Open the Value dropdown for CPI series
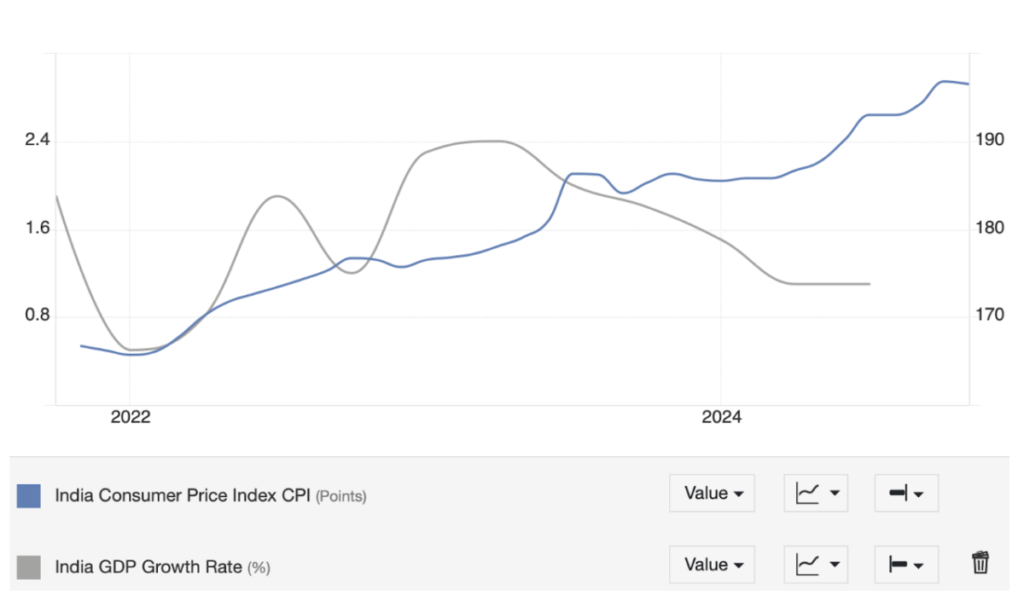 pos(712,493)
